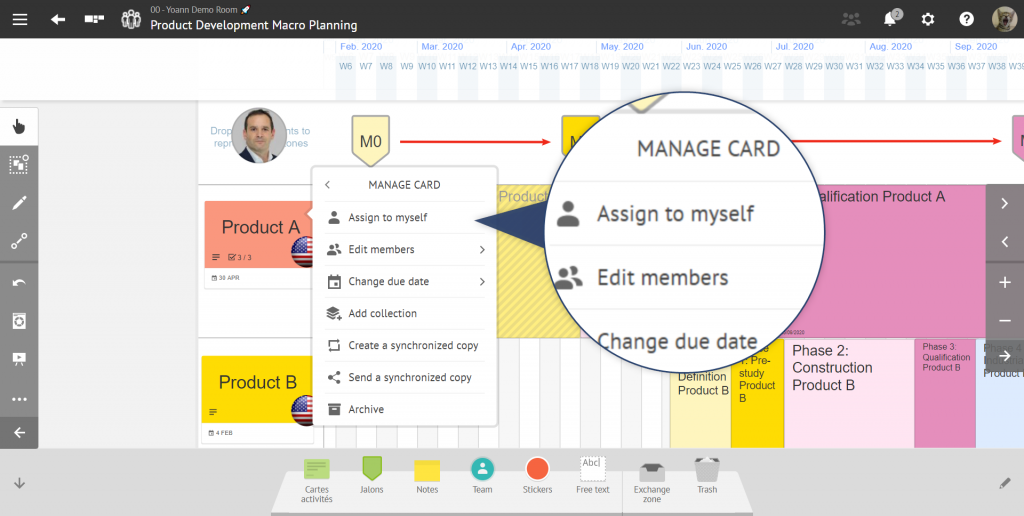Open the hamburger main menu
Image resolution: width=1024 pixels, height=516 pixels.
coord(20,19)
